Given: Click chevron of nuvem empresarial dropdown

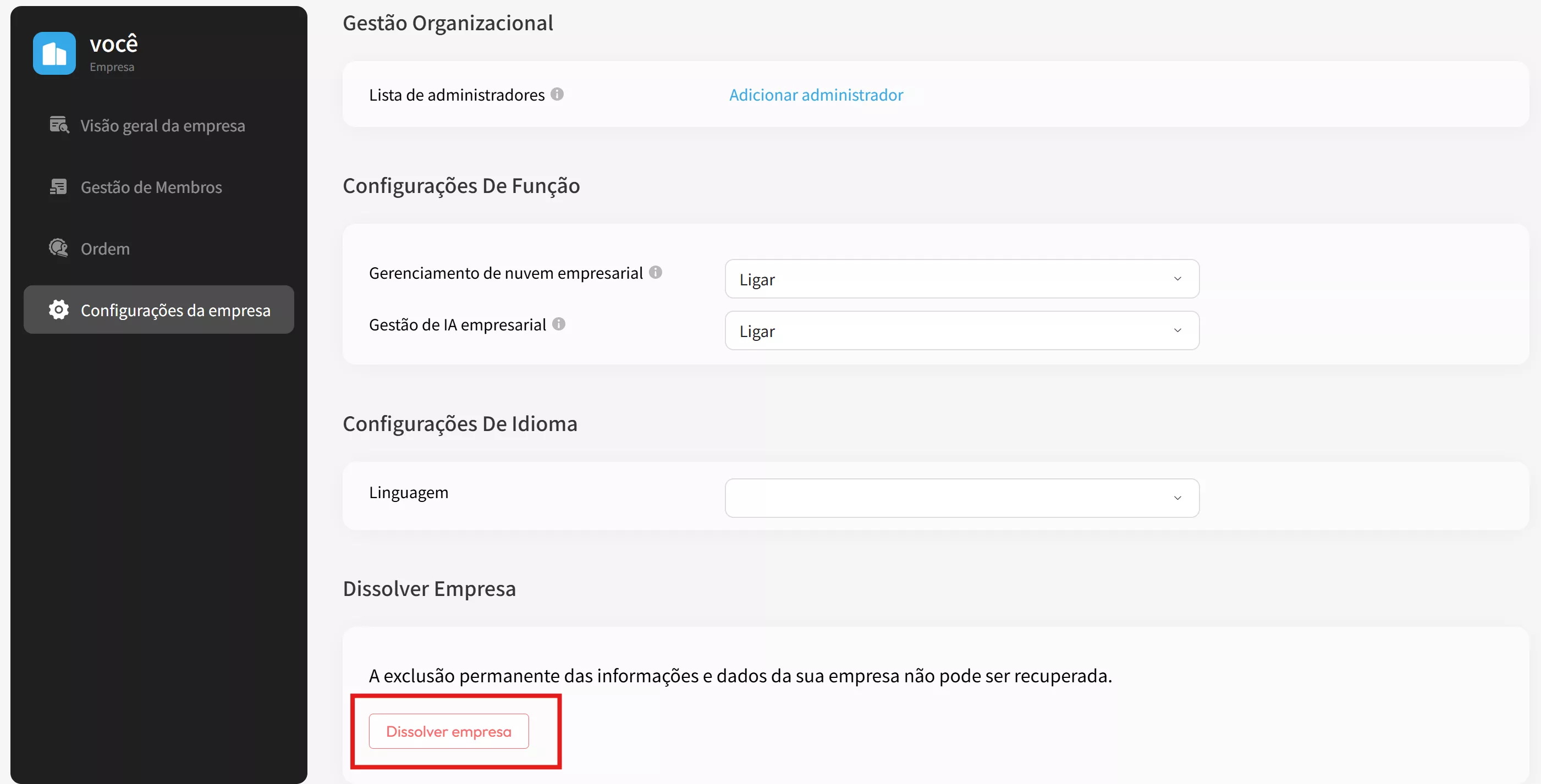Looking at the screenshot, I should pos(1177,279).
